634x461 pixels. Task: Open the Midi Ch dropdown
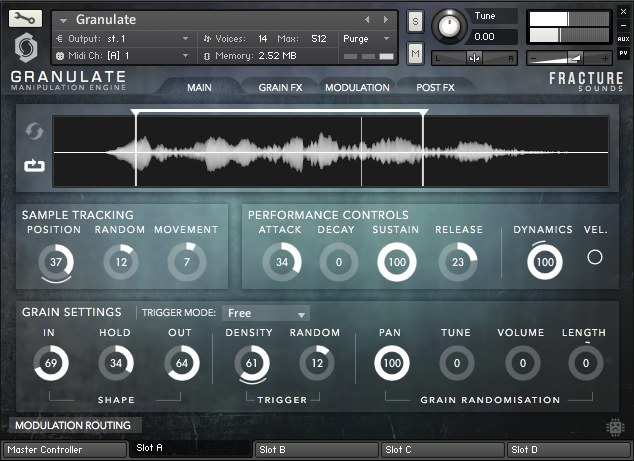pos(123,56)
